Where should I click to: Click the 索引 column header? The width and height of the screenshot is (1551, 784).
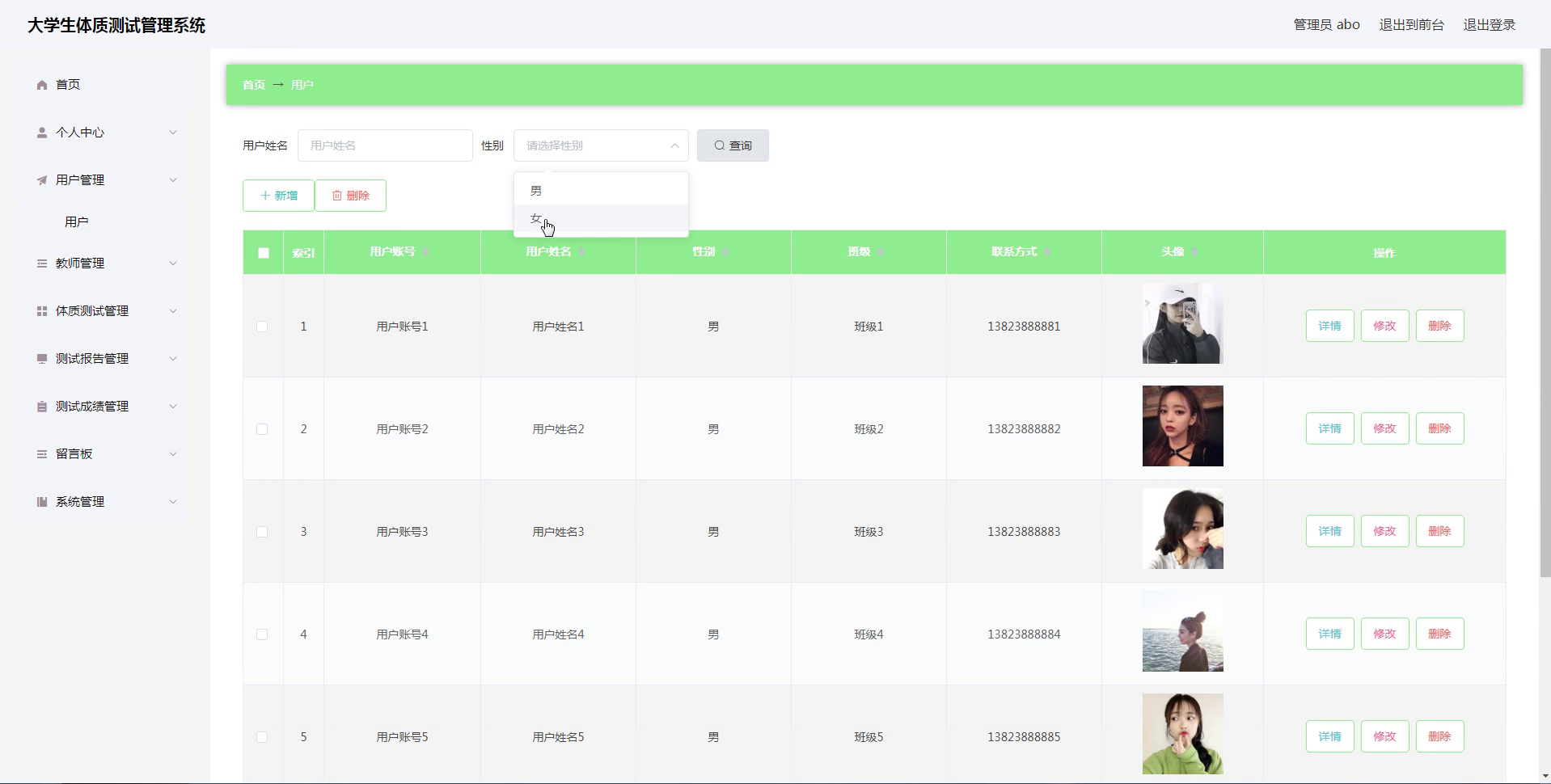click(303, 253)
